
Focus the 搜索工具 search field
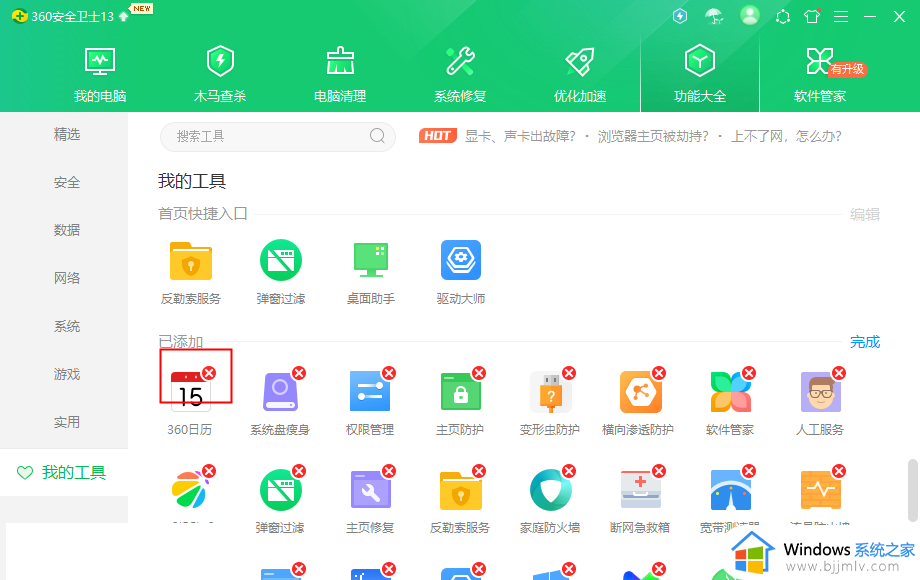(278, 137)
